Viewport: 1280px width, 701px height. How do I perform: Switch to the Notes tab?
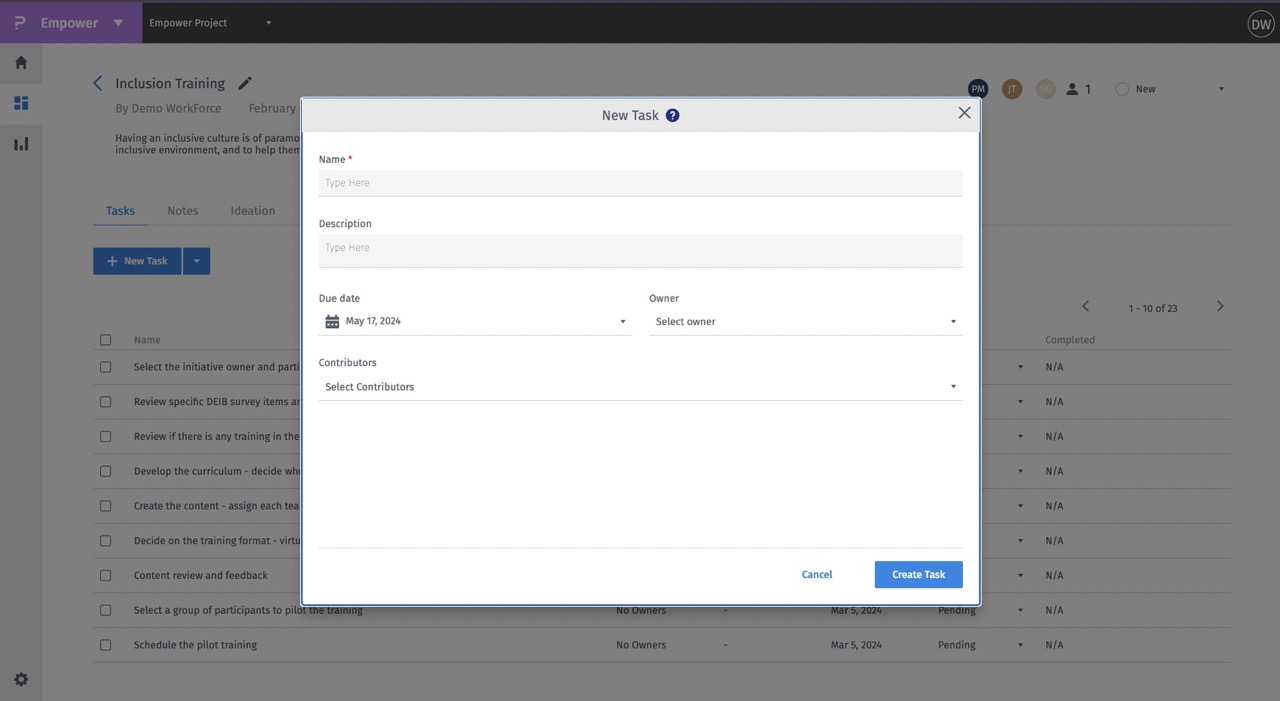coord(182,210)
